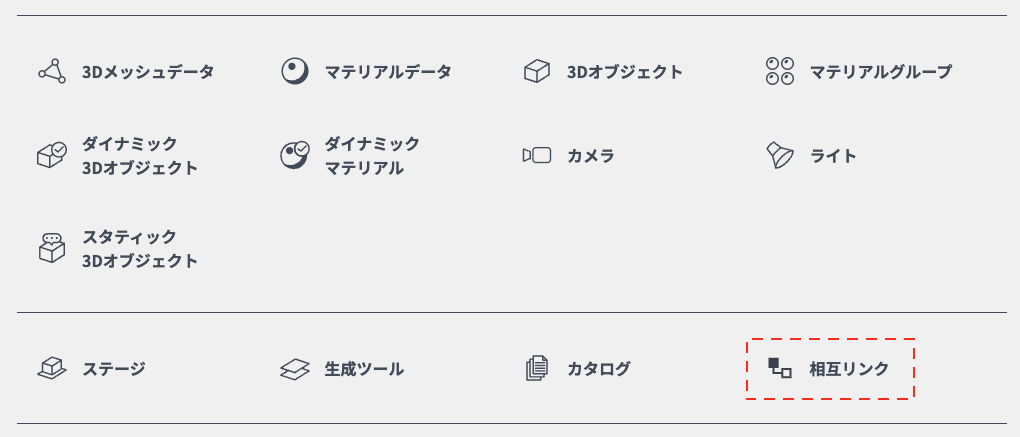Screen dimensions: 1020x437
Task: Click the 3Dオブジェクト cube icon
Action: pos(537,72)
